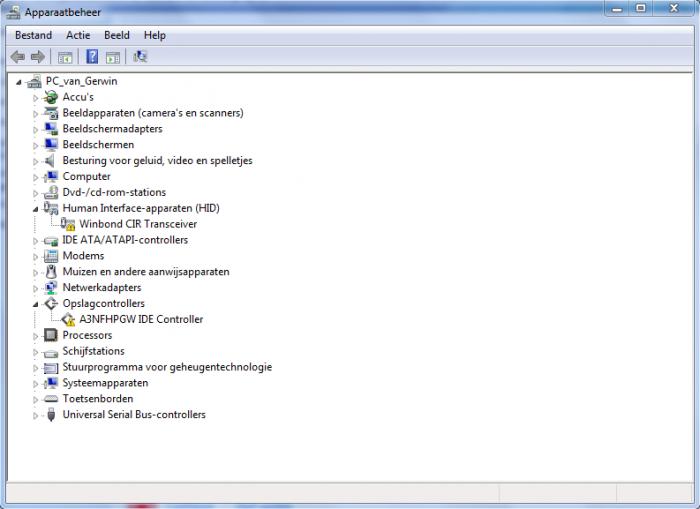Select Winbond CIR Transceiver device
Image resolution: width=700 pixels, height=509 pixels.
point(138,224)
